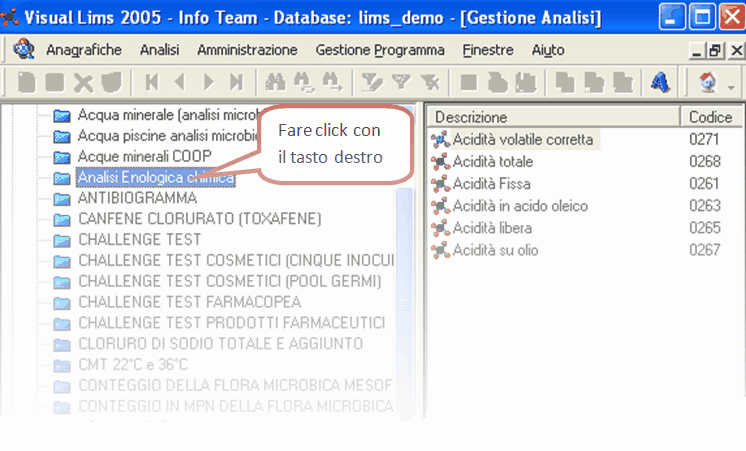Click the plain binoculars search icon
The height and width of the screenshot is (451, 746).
(275, 82)
